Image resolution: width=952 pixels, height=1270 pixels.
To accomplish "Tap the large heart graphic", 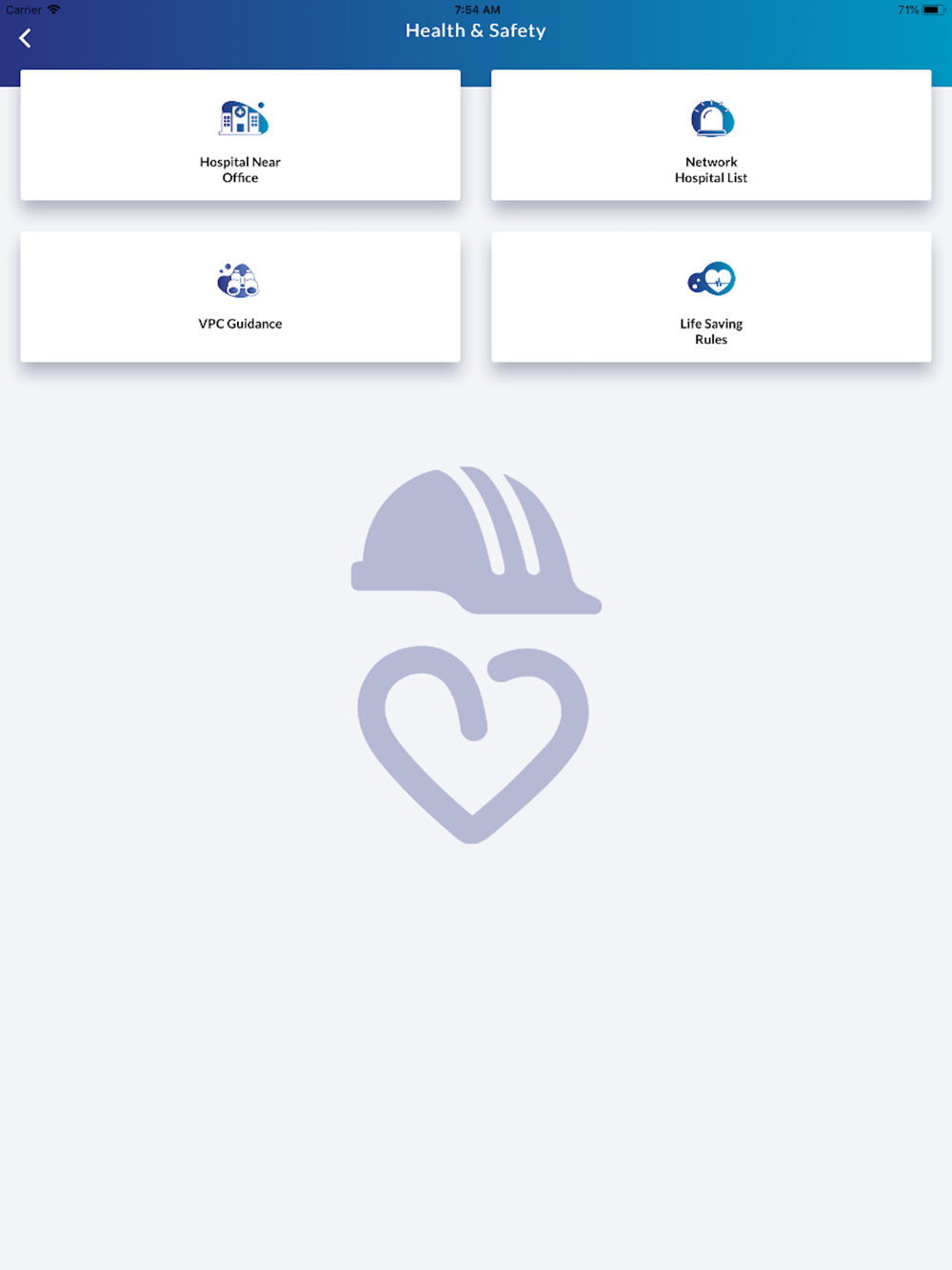I will point(473,744).
